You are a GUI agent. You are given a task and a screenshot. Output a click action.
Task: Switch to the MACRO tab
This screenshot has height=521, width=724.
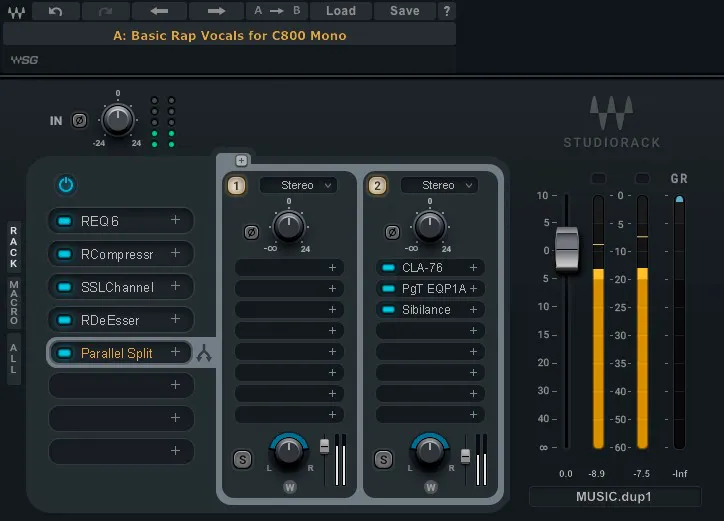pos(14,303)
